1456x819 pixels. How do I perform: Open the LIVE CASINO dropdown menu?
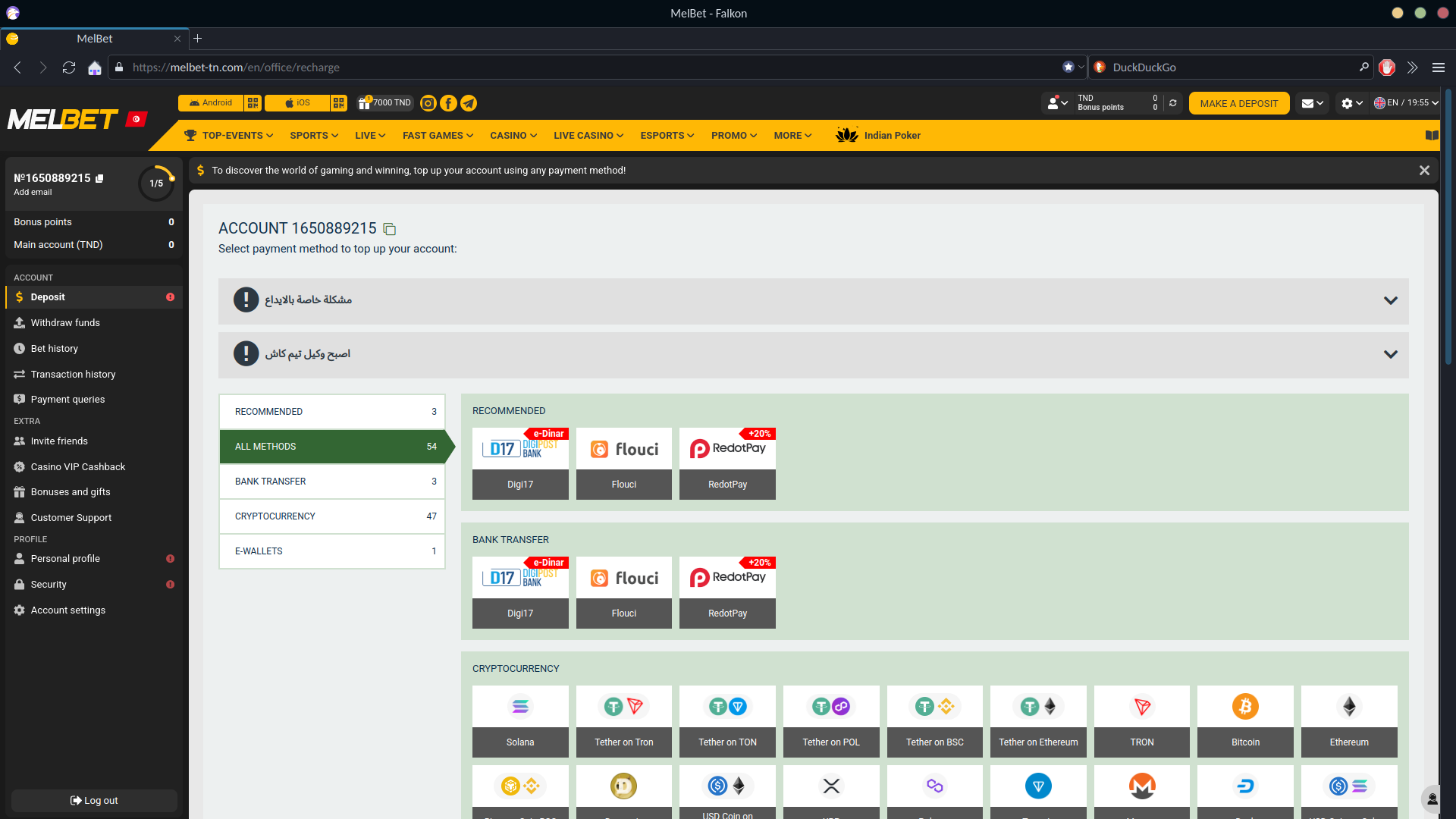pyautogui.click(x=588, y=136)
